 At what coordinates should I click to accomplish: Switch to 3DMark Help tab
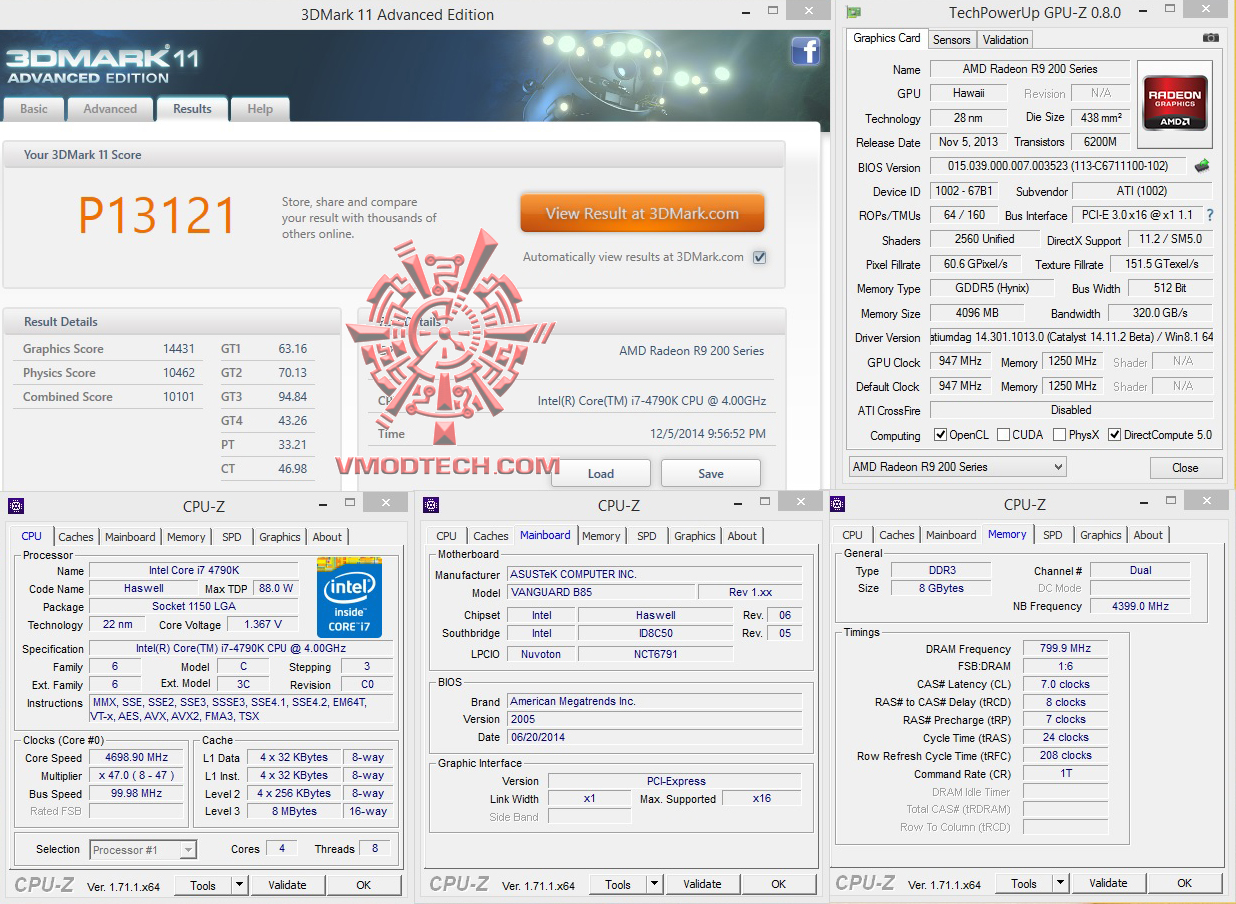(260, 109)
